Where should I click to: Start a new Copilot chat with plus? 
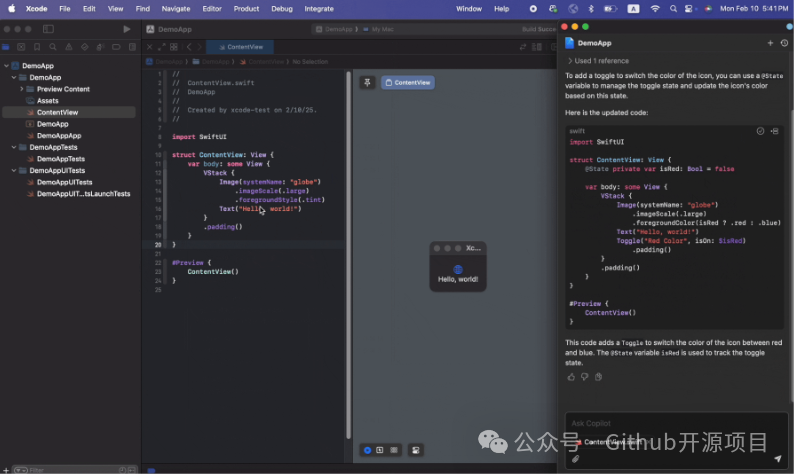(x=770, y=43)
